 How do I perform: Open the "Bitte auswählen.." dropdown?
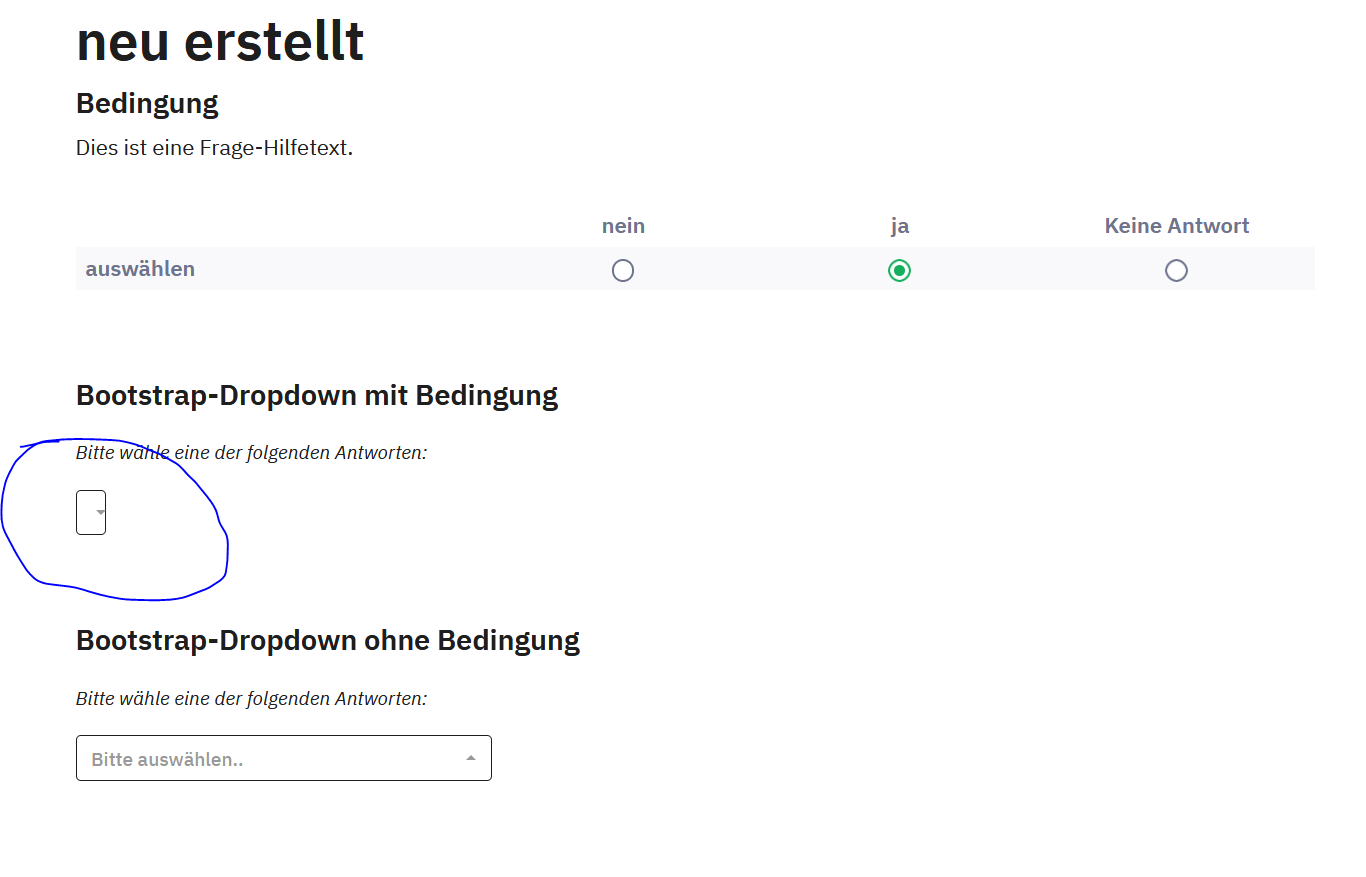tap(283, 758)
